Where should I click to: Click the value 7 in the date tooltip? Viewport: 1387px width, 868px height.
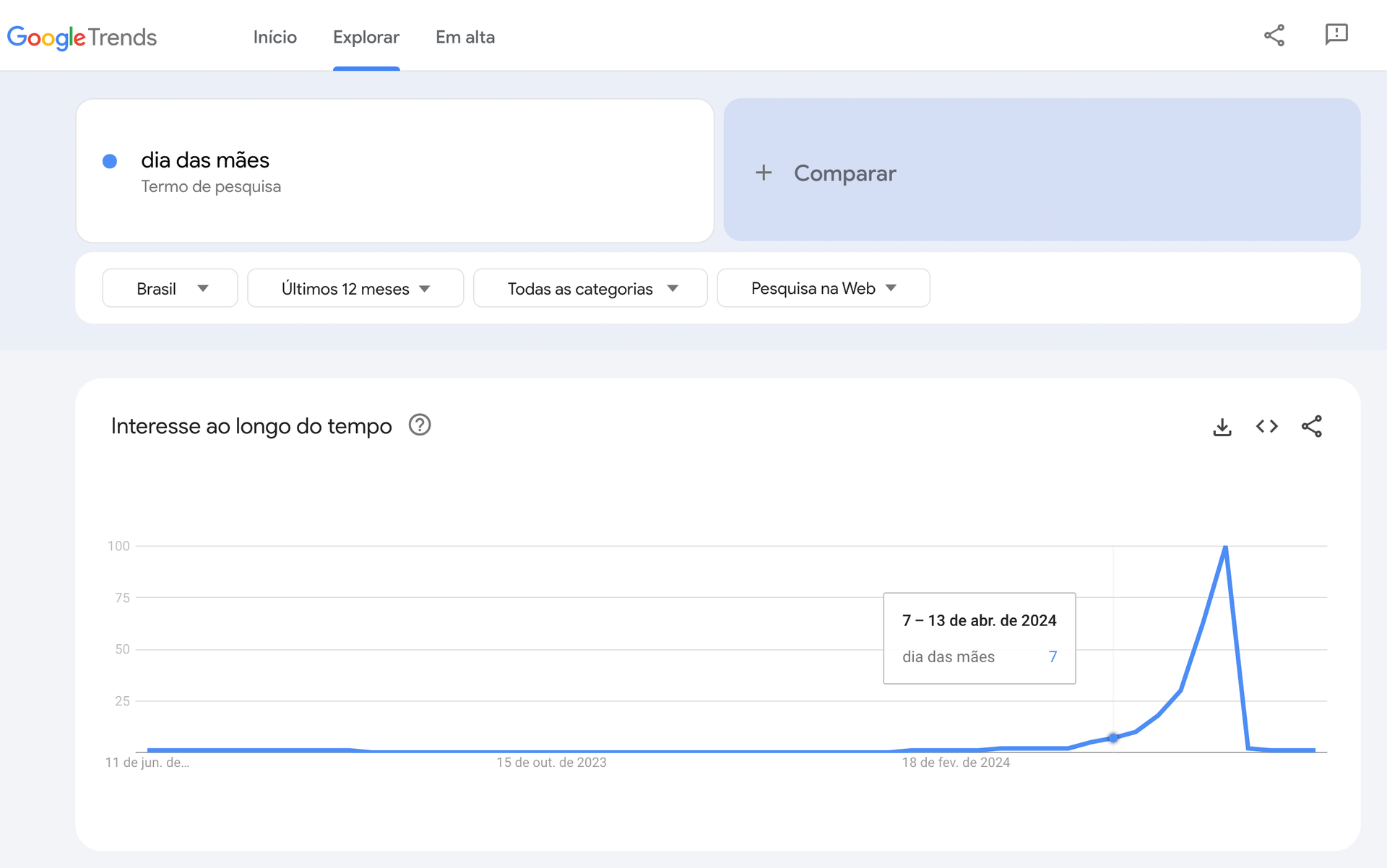(x=1053, y=656)
